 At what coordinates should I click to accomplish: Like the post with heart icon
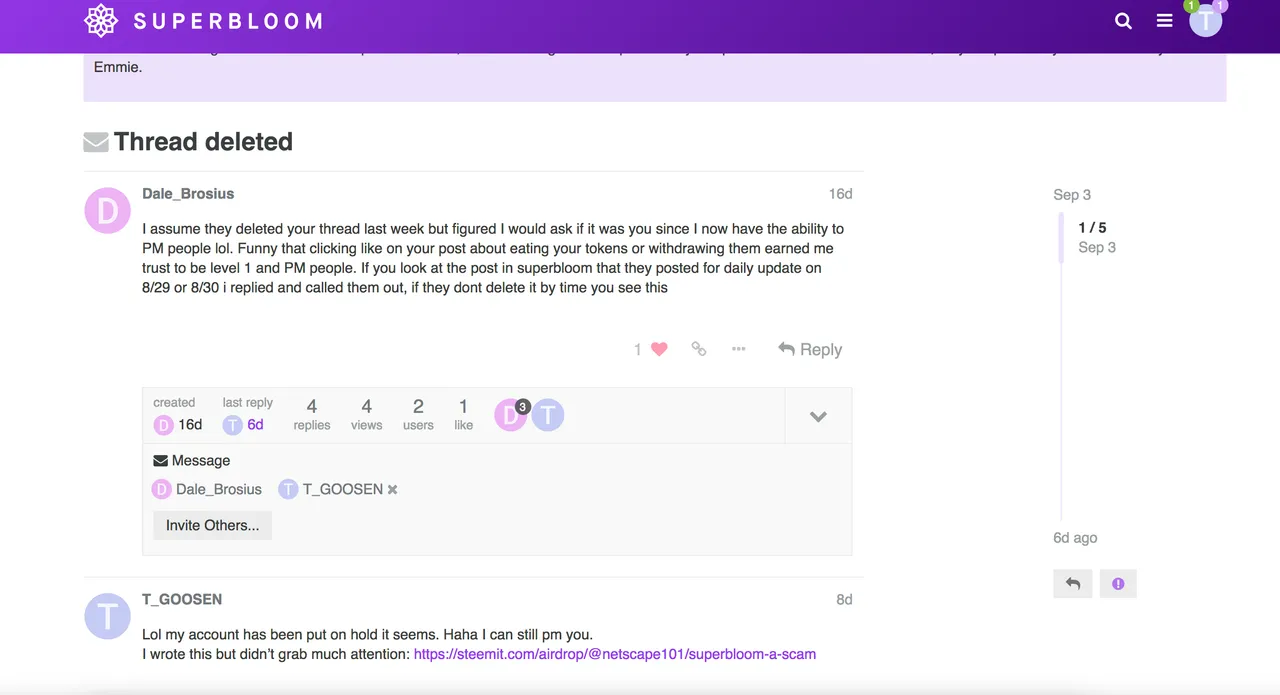pyautogui.click(x=659, y=349)
